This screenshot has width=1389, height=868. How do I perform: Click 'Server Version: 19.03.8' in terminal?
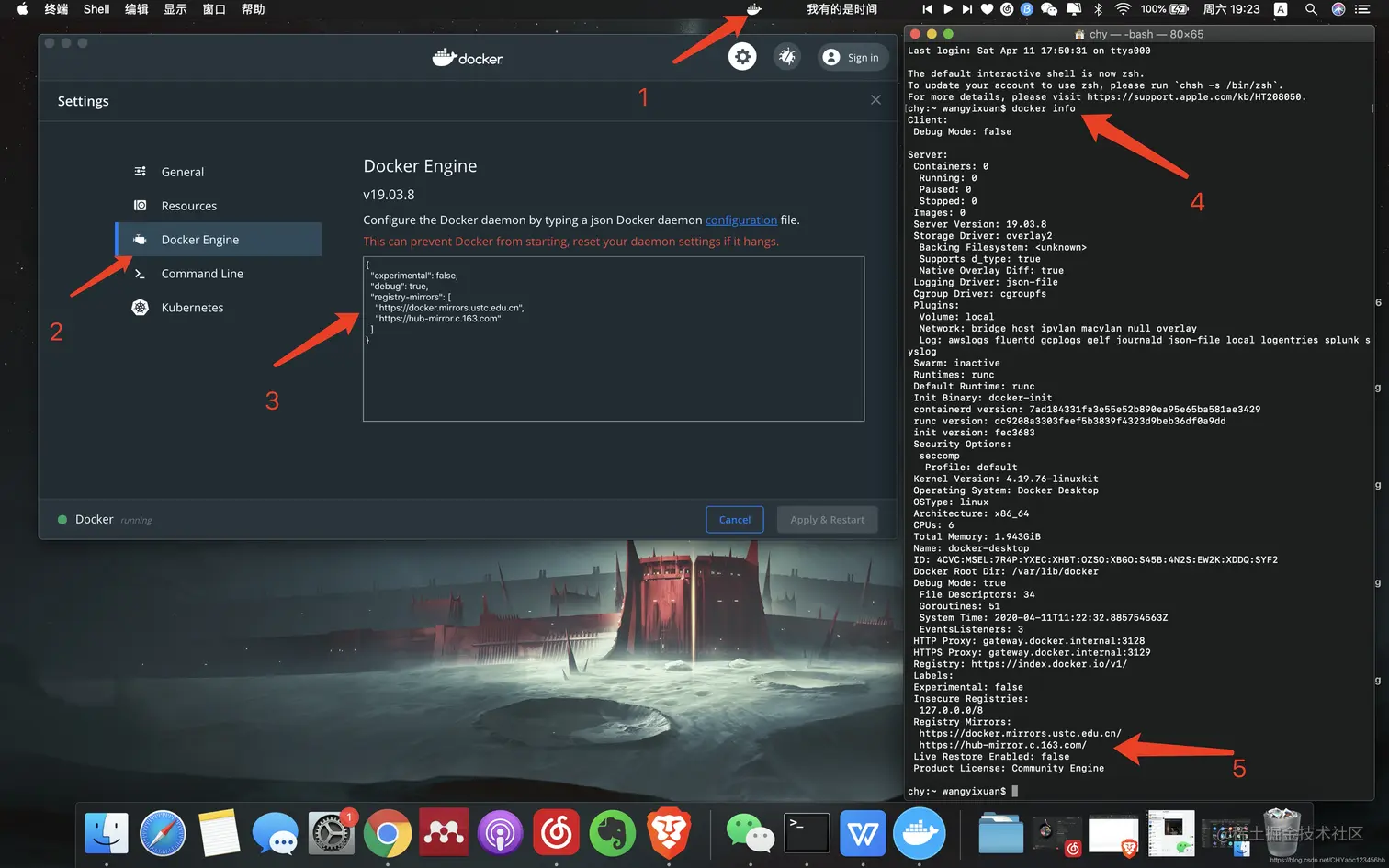click(x=979, y=224)
